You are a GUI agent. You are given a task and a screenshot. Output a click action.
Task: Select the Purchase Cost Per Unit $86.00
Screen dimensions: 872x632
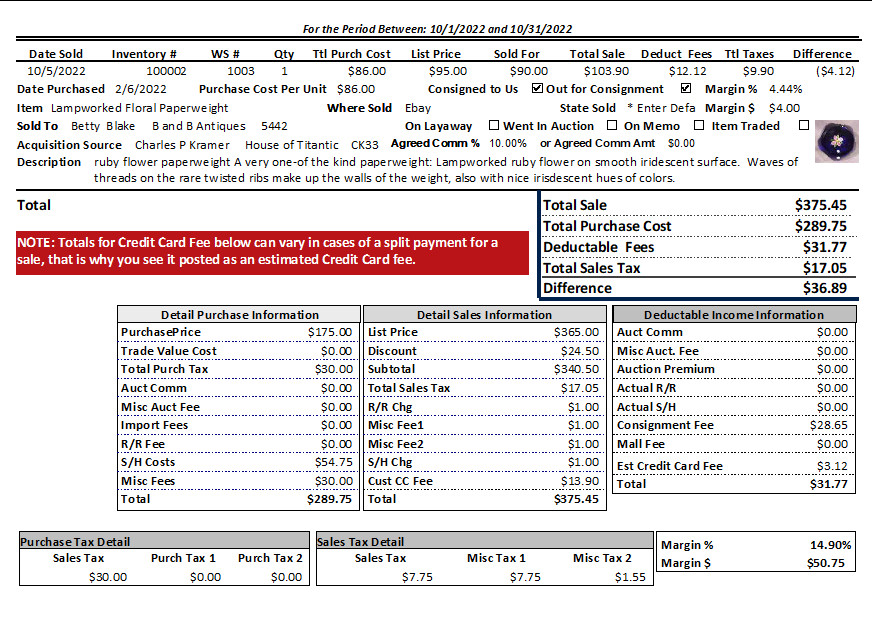[x=356, y=89]
